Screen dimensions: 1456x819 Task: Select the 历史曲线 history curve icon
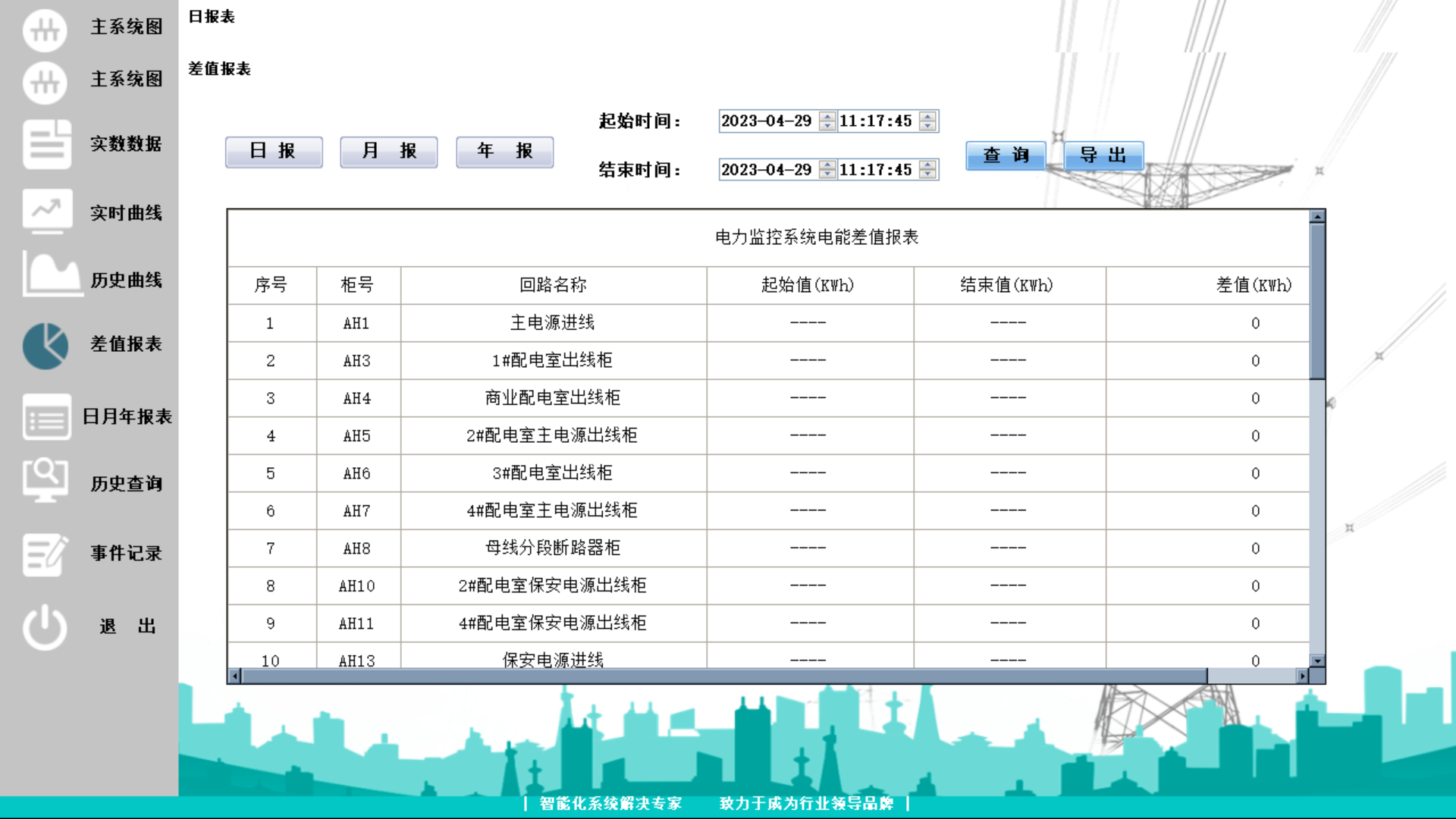pos(45,275)
